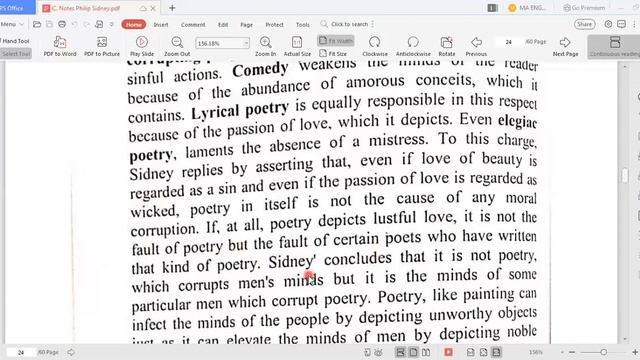Image resolution: width=640 pixels, height=360 pixels.
Task: Open the Page tab
Action: [246, 24]
